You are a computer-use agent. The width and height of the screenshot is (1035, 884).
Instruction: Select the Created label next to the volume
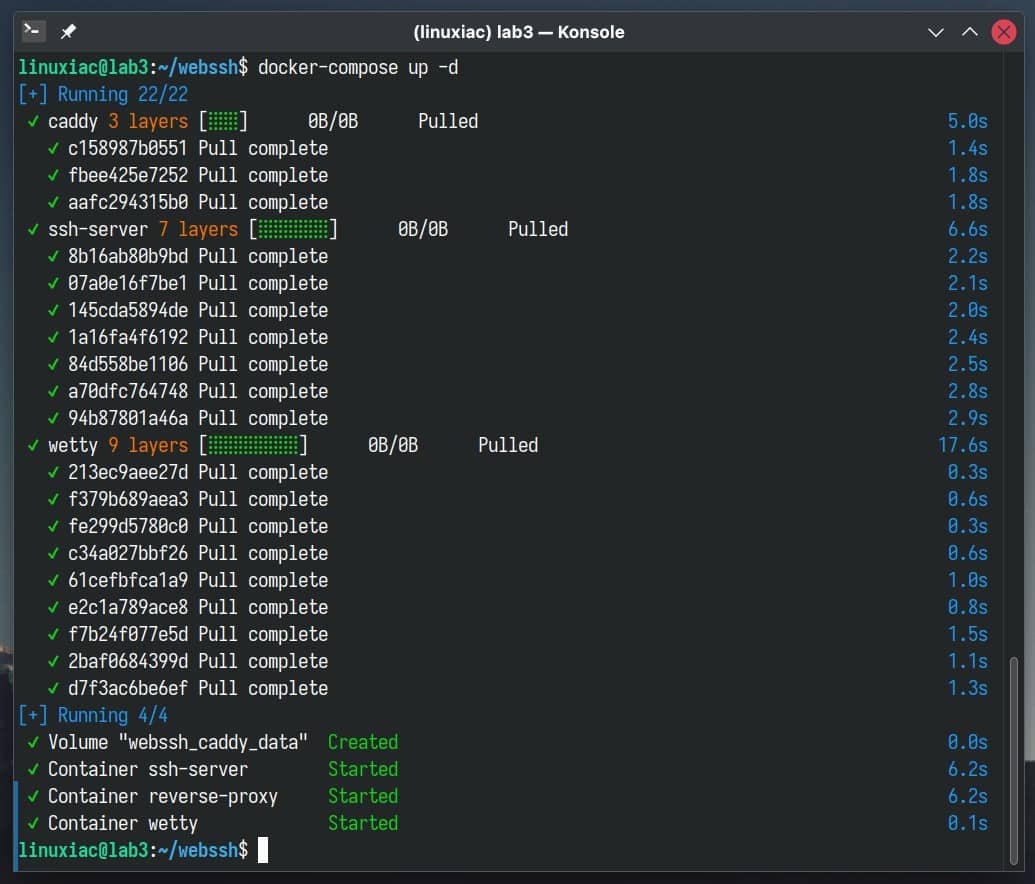(363, 742)
